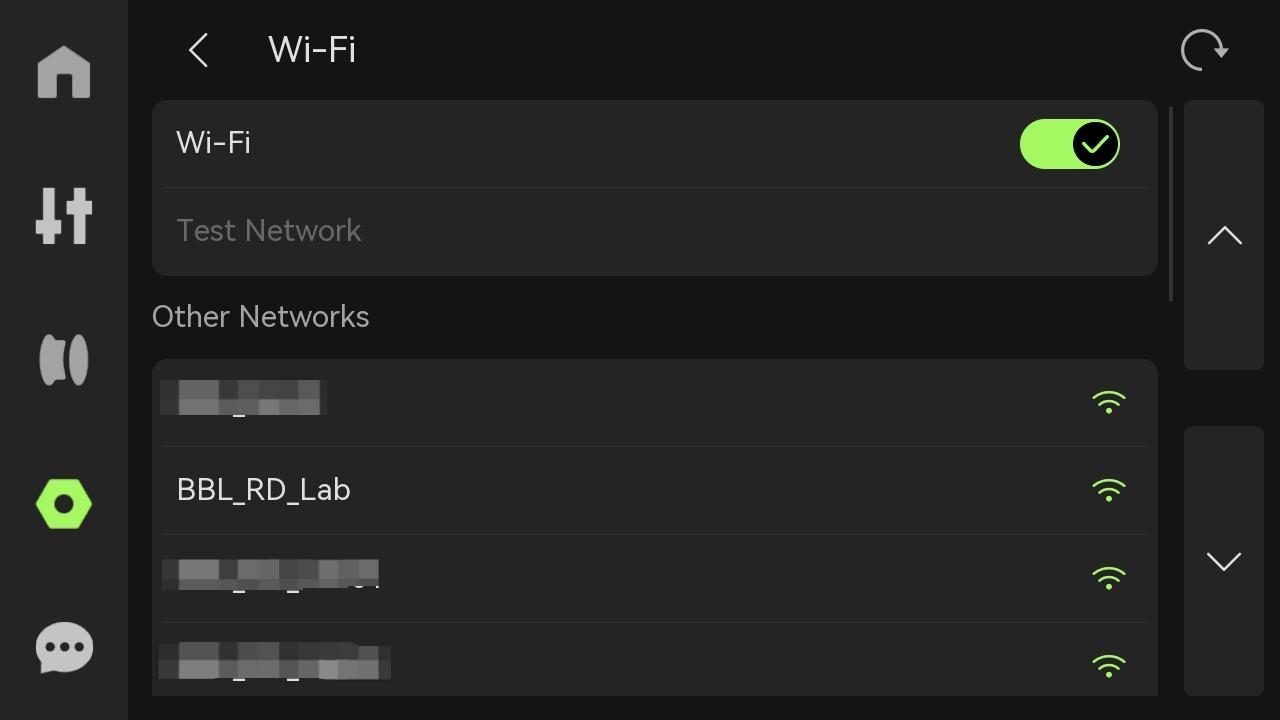Open the Home screen from the sidebar
The image size is (1280, 720).
[x=64, y=72]
